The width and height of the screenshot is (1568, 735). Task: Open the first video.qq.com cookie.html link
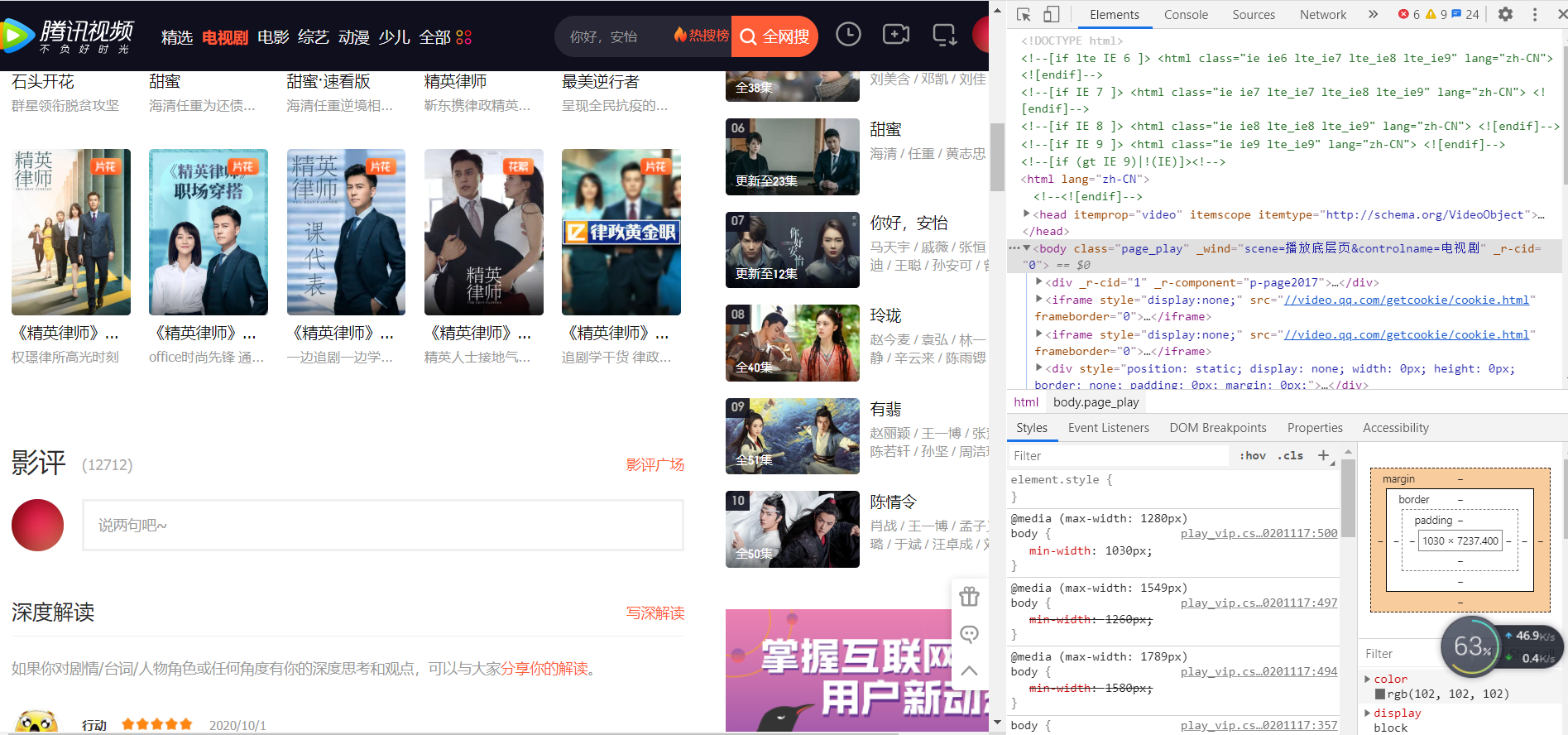(x=1406, y=300)
